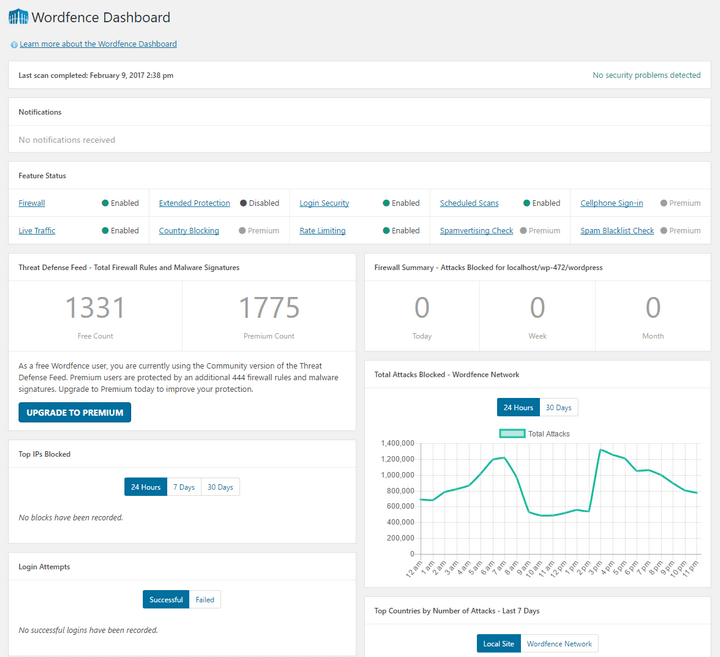Viewport: 720px width, 657px height.
Task: Click the 1331 Free Count number
Action: (x=95, y=307)
